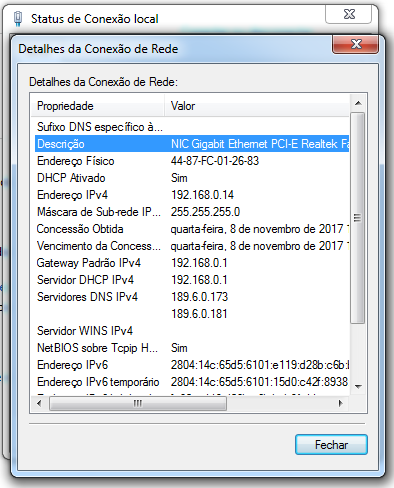
Task: Click network icon in Status de Conexão local title
Action: tap(18, 19)
